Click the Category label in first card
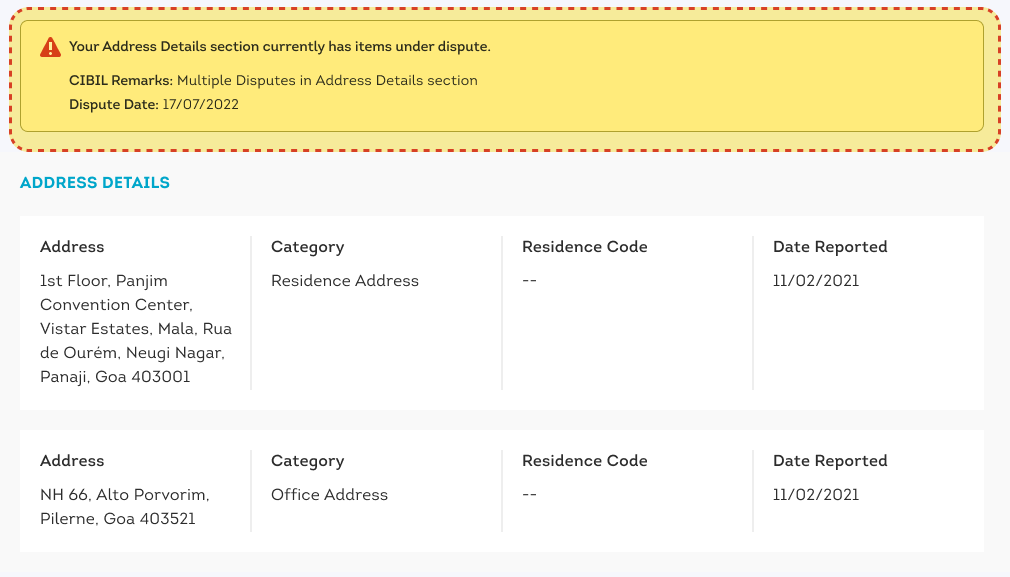1010x577 pixels. [307, 247]
